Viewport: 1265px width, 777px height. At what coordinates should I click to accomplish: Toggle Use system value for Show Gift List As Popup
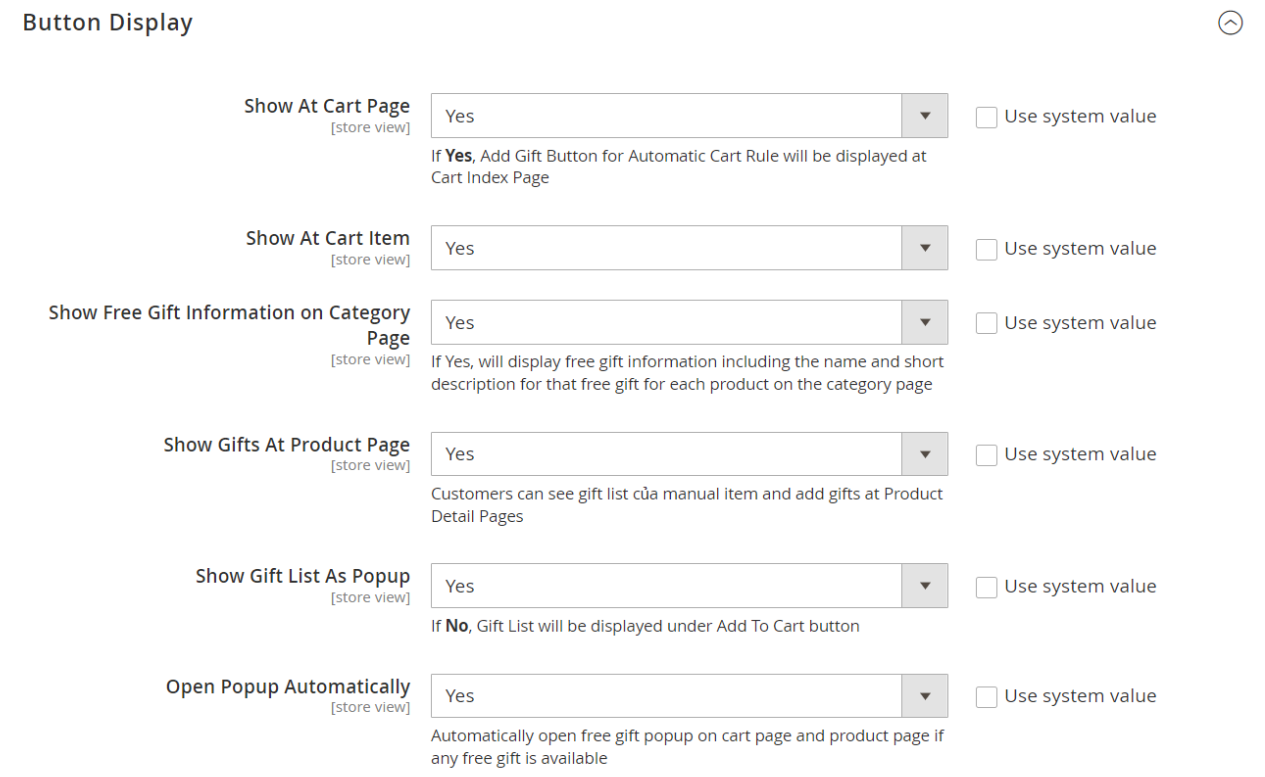[x=986, y=587]
